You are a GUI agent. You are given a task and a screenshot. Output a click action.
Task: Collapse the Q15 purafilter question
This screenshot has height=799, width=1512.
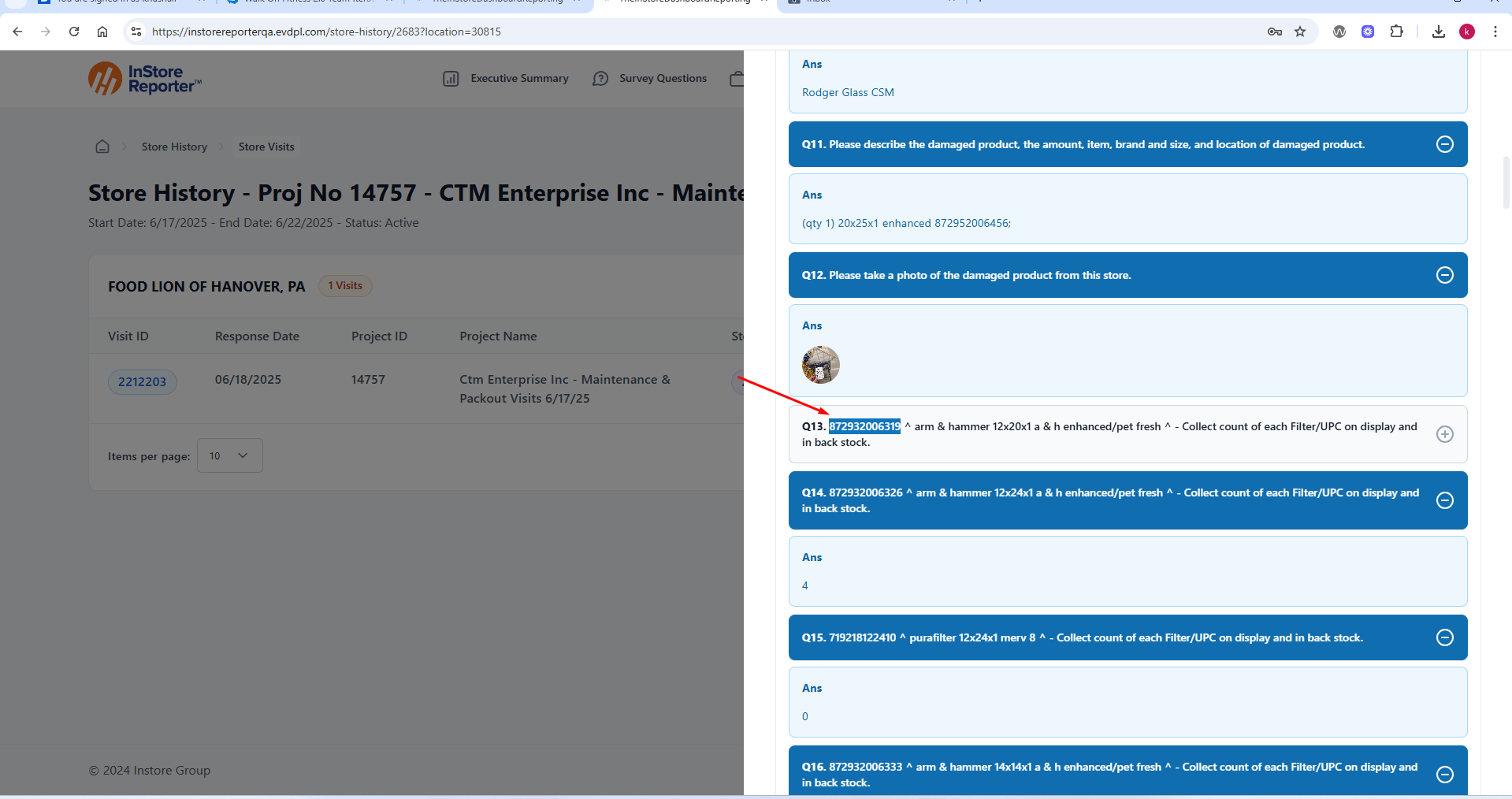click(x=1444, y=637)
